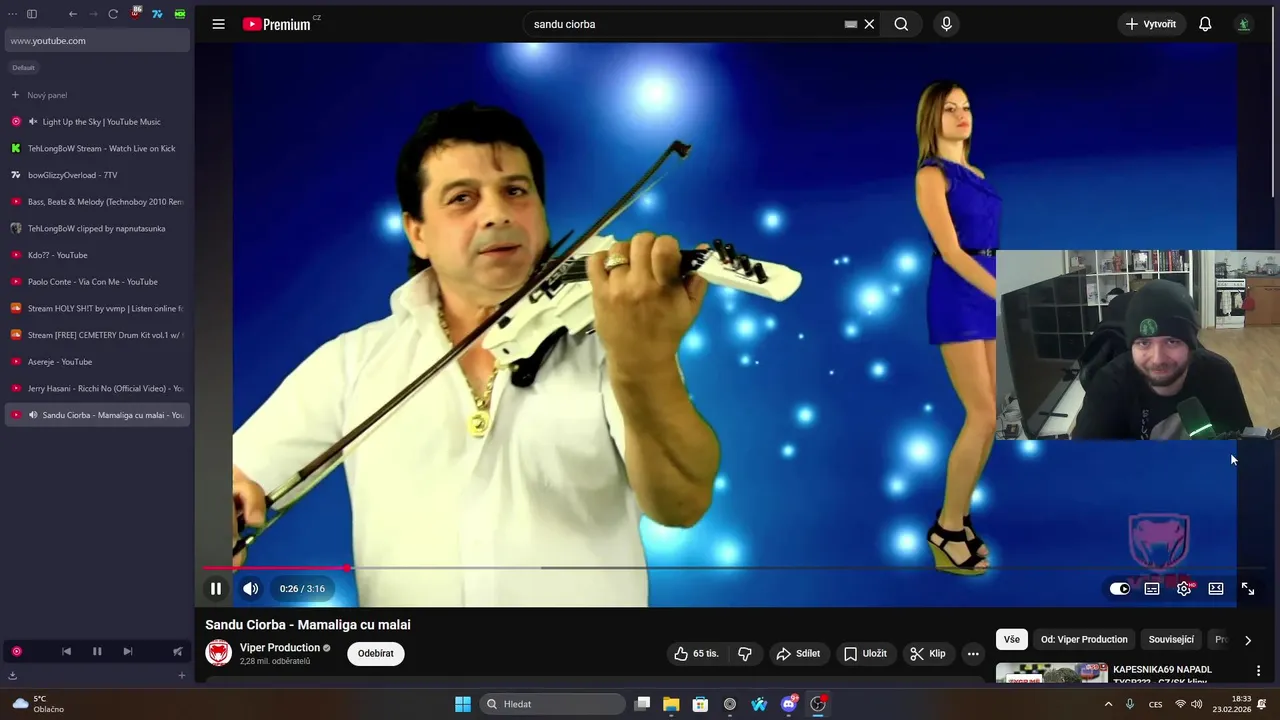
Task: Open the 7TV extension icon
Action: 157,14
